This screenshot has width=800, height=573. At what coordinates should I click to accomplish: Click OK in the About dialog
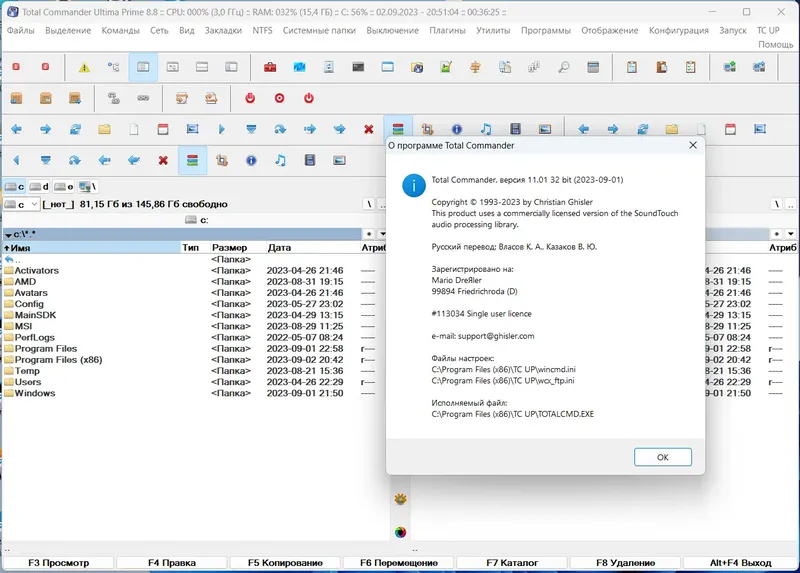663,457
